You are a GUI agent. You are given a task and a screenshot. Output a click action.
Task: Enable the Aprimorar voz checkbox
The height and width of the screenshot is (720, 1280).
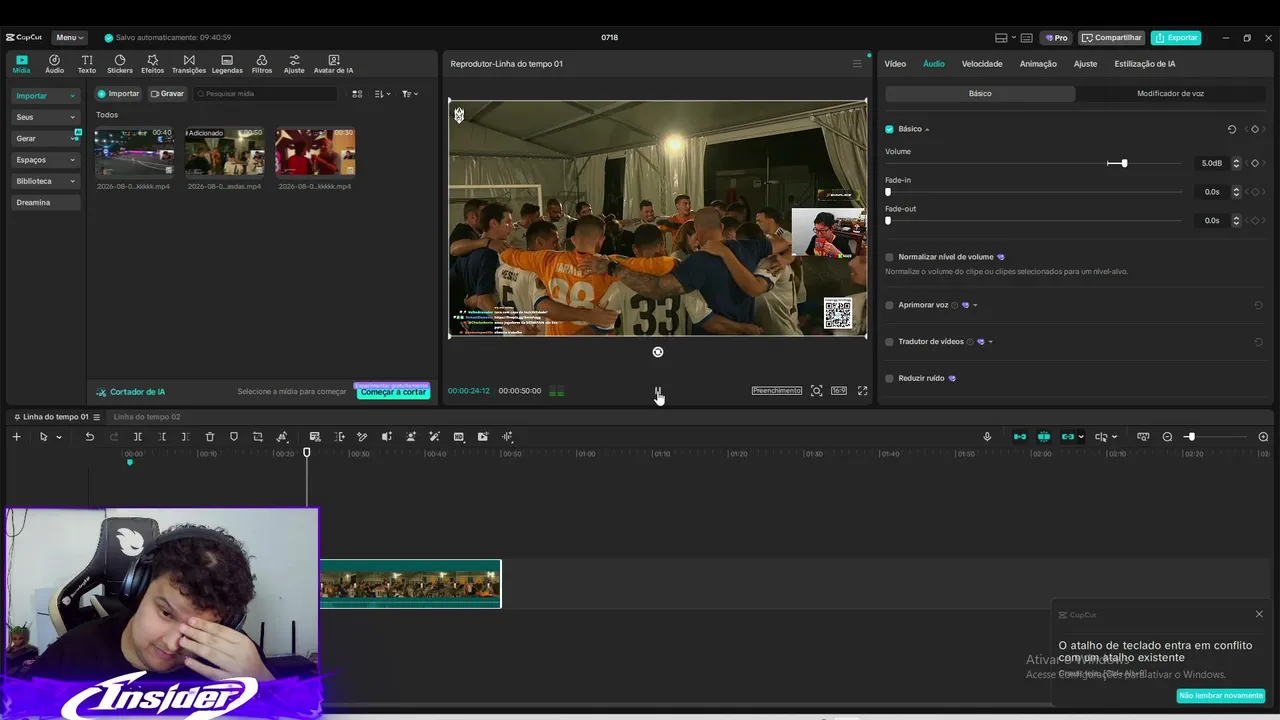[889, 305]
